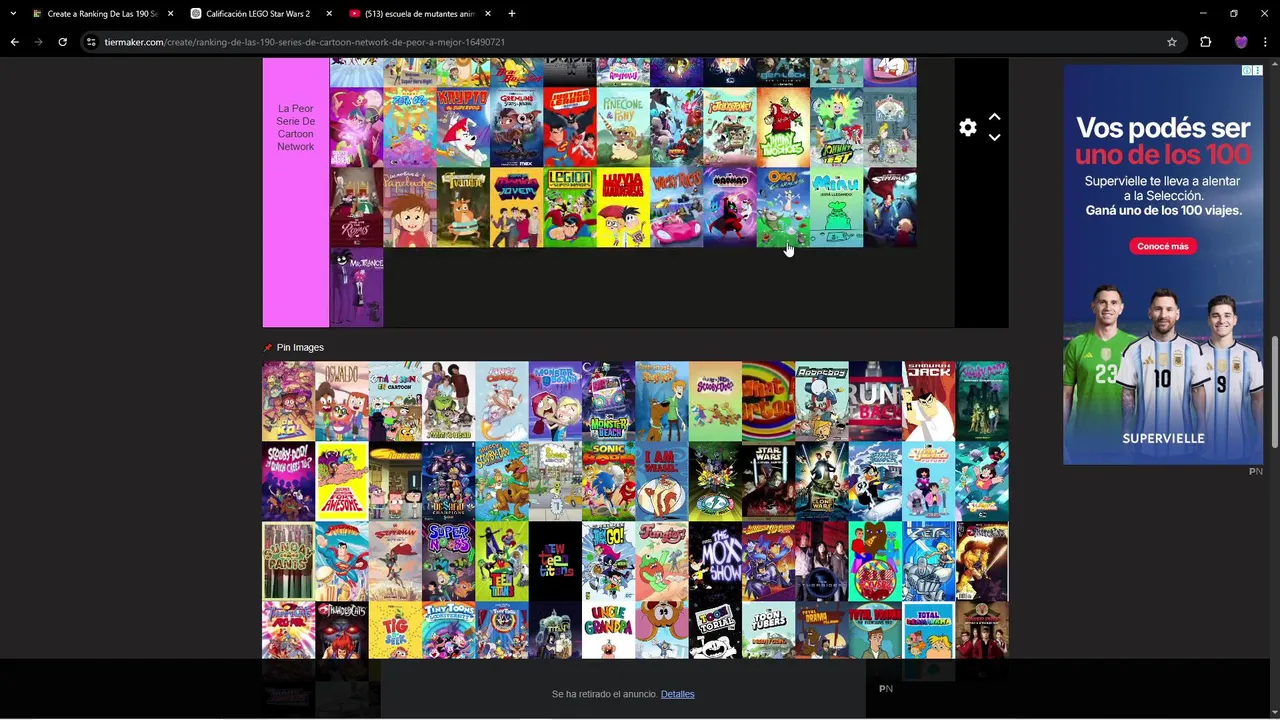The image size is (1280, 720).
Task: Pick the Toontorial image
Action: point(715,630)
